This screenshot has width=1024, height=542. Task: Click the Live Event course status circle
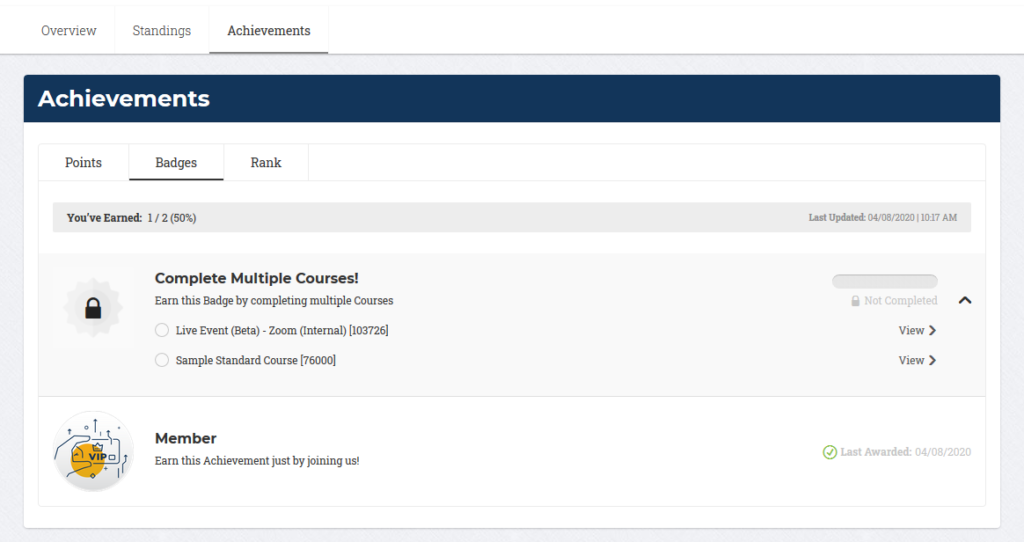tap(162, 330)
